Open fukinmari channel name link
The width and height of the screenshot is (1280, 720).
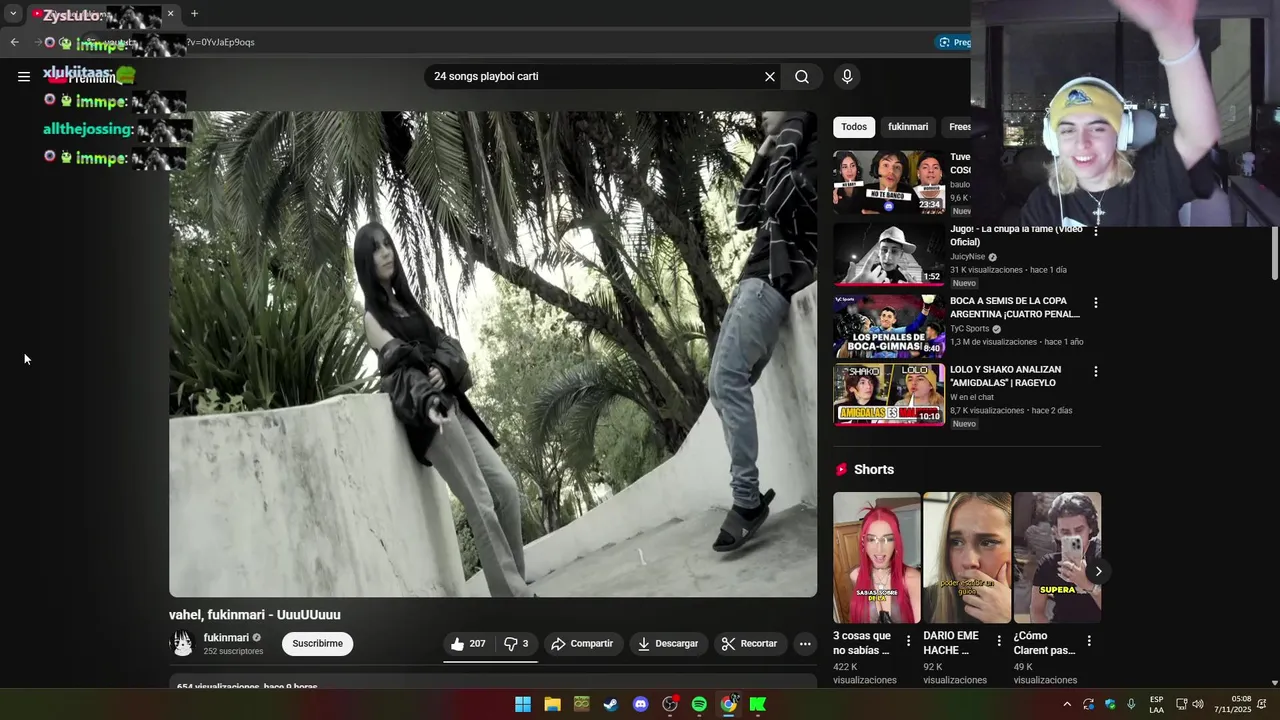(226, 638)
